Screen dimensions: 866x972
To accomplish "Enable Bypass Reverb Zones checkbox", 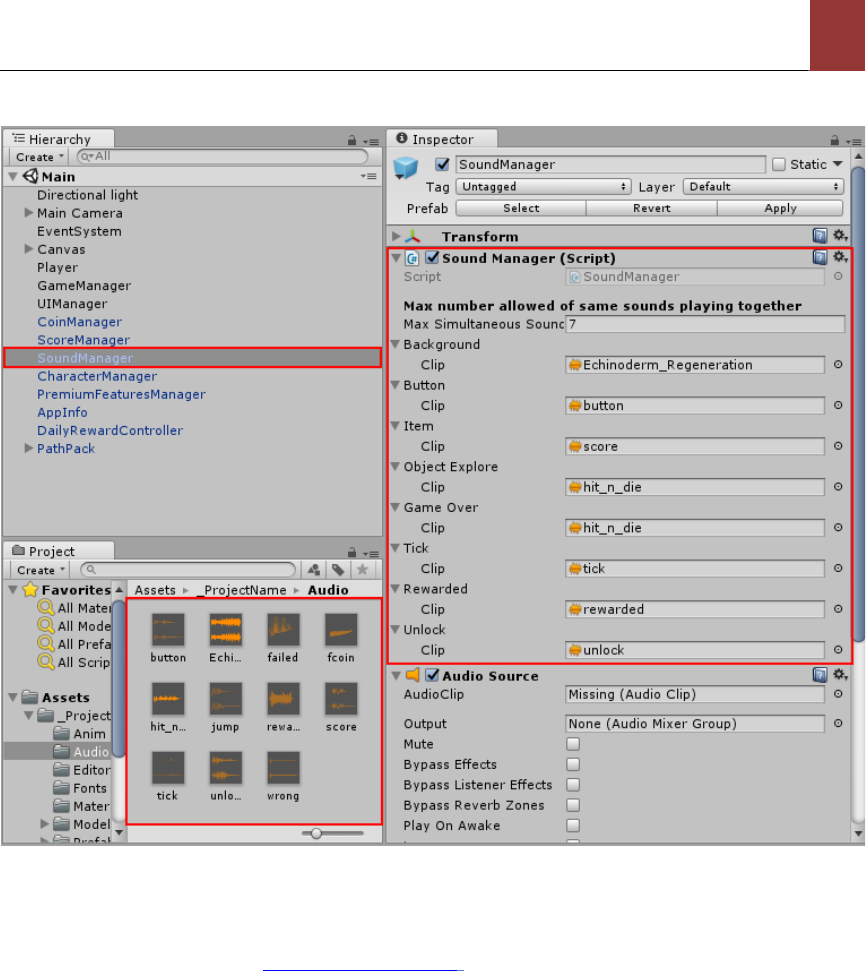I will pyautogui.click(x=573, y=805).
